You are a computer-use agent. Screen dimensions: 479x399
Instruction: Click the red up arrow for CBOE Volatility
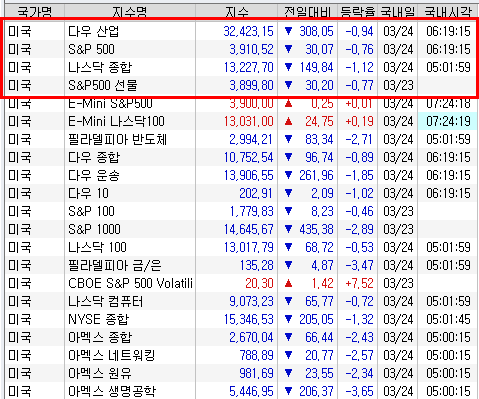point(289,283)
